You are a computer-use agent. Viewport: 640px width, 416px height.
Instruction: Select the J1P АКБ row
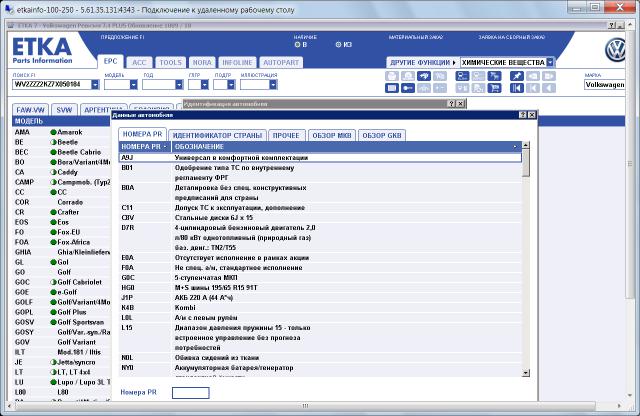tap(320, 298)
